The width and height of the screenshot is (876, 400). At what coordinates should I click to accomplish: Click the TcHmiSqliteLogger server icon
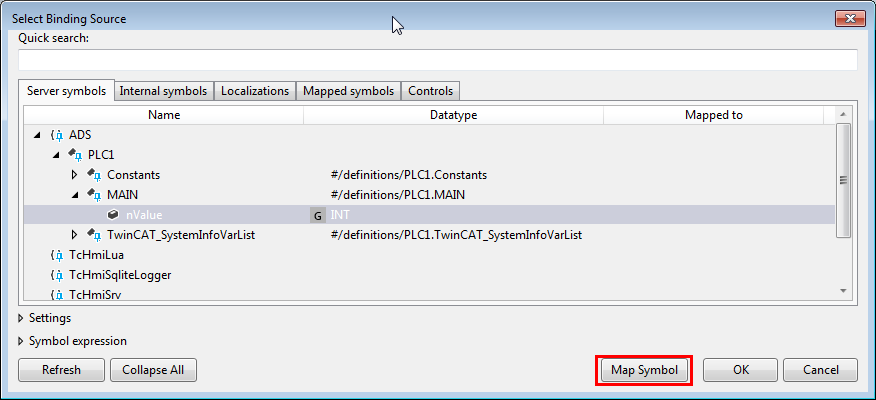click(56, 275)
